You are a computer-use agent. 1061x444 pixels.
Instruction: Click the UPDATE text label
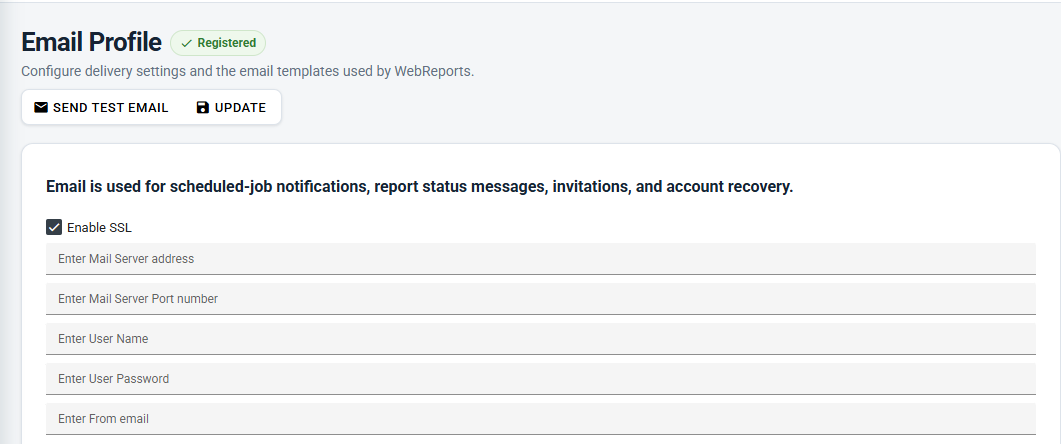tap(240, 108)
